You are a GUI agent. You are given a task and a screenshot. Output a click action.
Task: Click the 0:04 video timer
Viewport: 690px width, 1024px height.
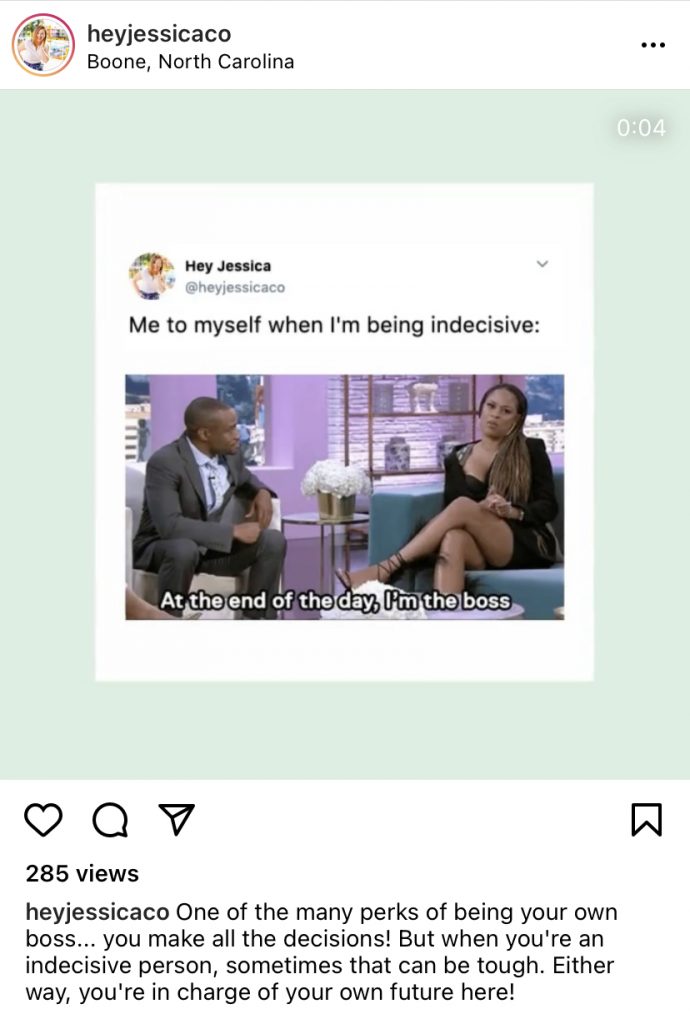[x=641, y=127]
